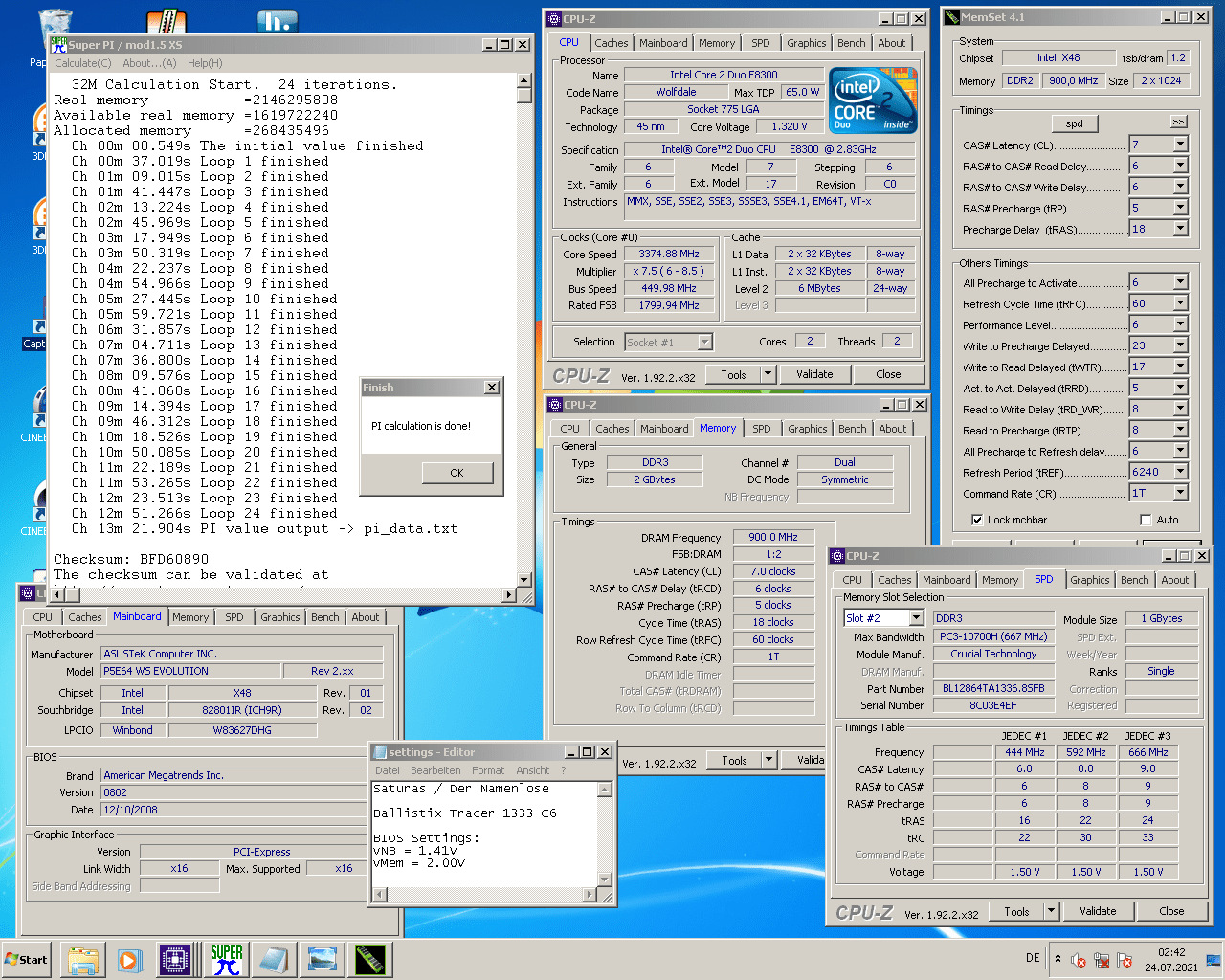The image size is (1225, 980).
Task: Click the Recycle Bin desktop icon
Action: tap(54, 29)
